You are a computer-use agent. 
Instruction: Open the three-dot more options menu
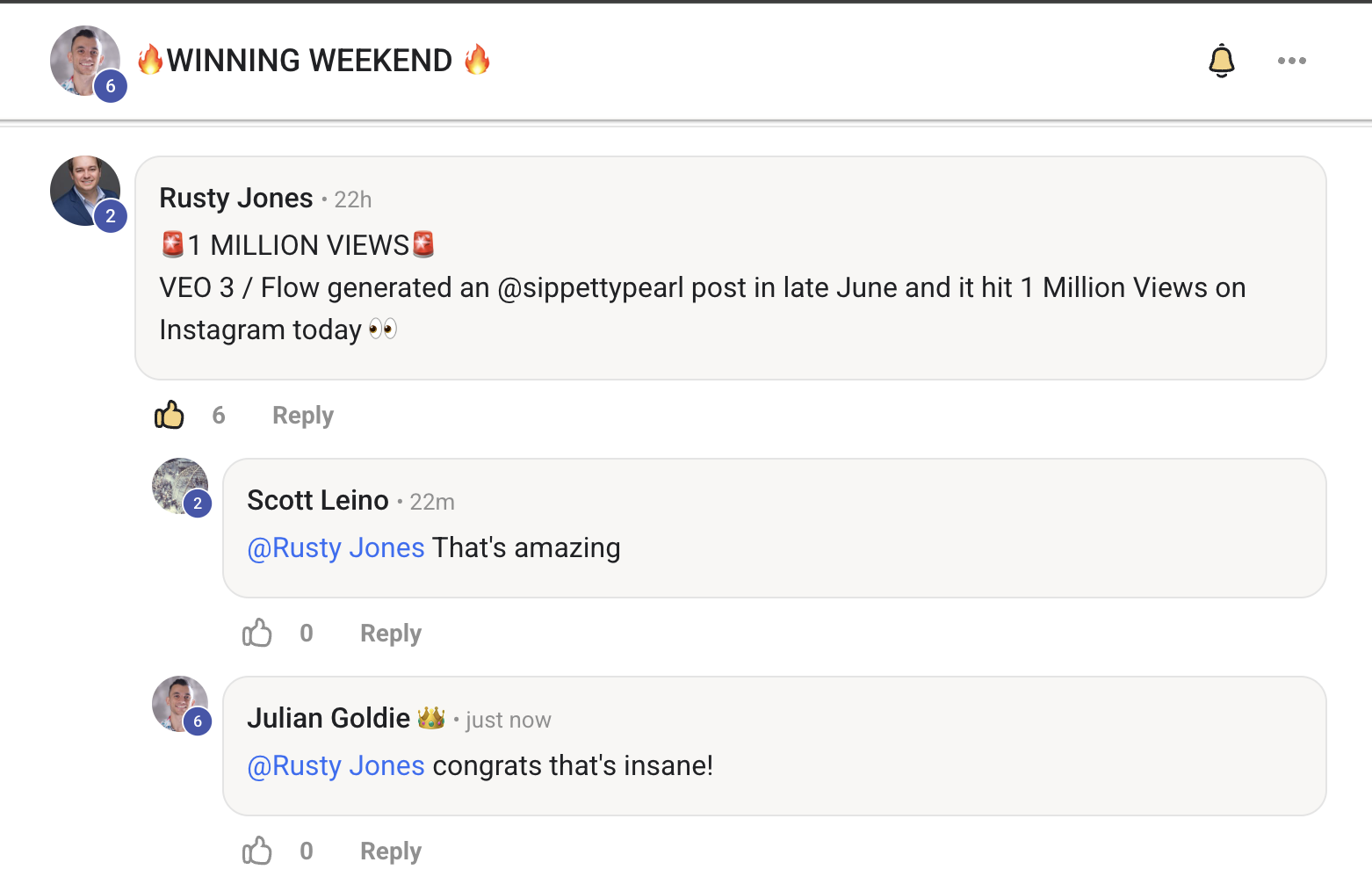pyautogui.click(x=1292, y=61)
